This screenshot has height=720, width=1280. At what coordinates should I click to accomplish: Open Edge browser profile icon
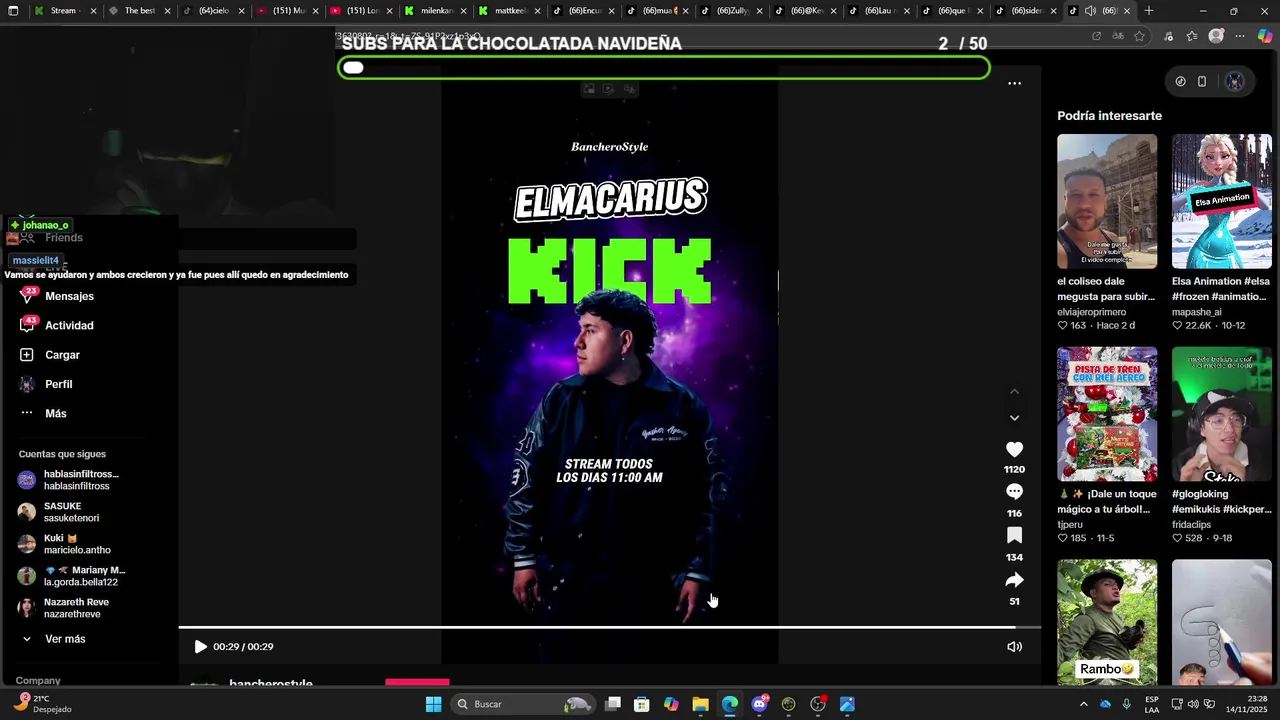click(x=1216, y=36)
